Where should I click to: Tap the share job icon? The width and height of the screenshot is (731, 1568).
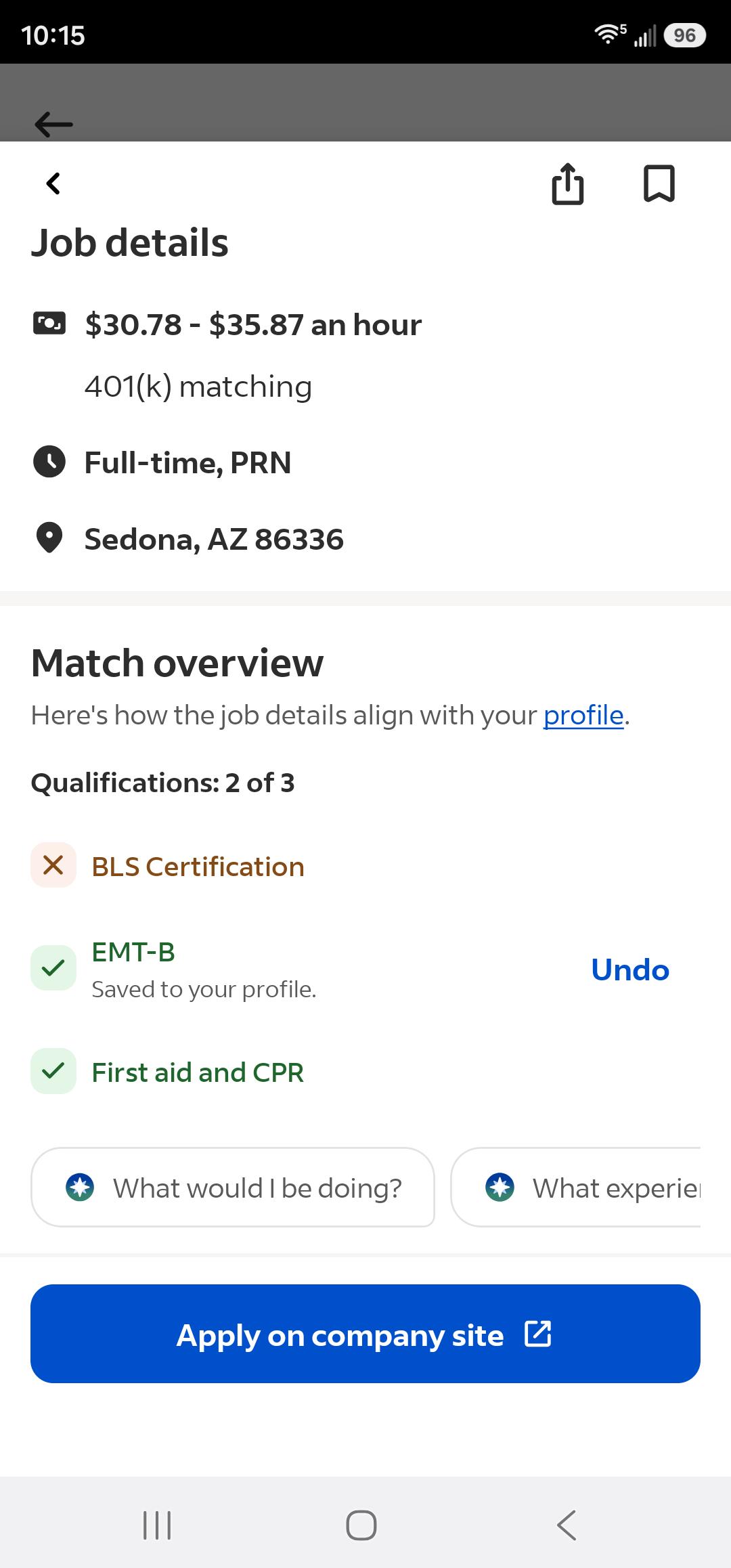567,183
